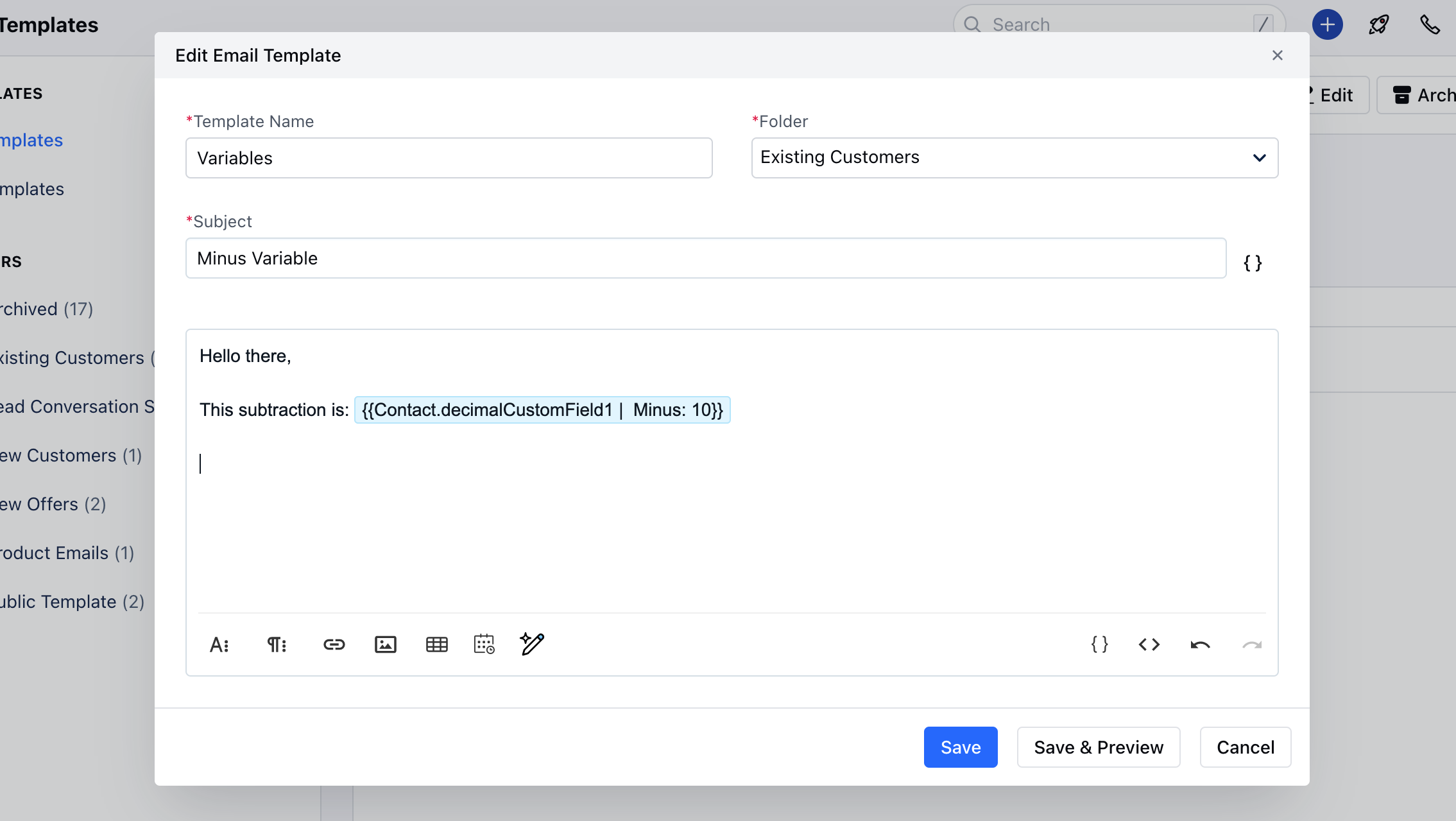This screenshot has height=821, width=1456.
Task: Insert placeholder via editor curly braces icon
Action: [x=1099, y=644]
